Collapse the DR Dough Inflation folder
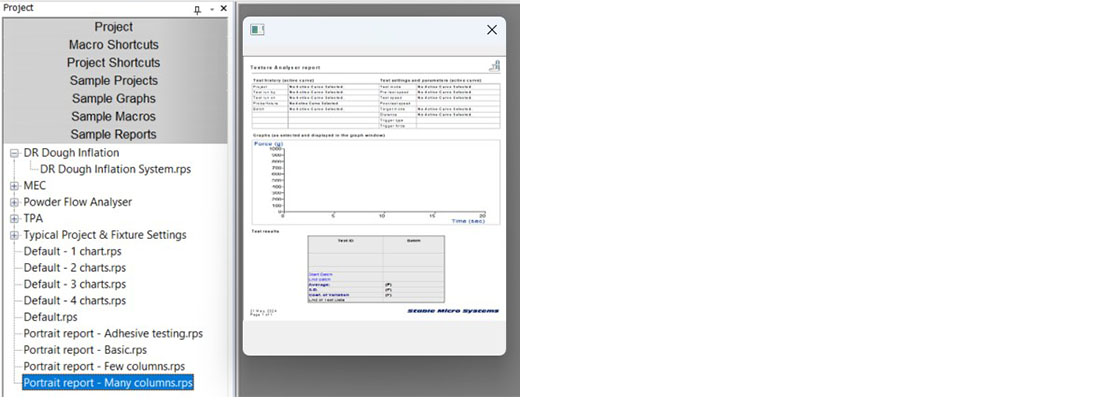 14,153
